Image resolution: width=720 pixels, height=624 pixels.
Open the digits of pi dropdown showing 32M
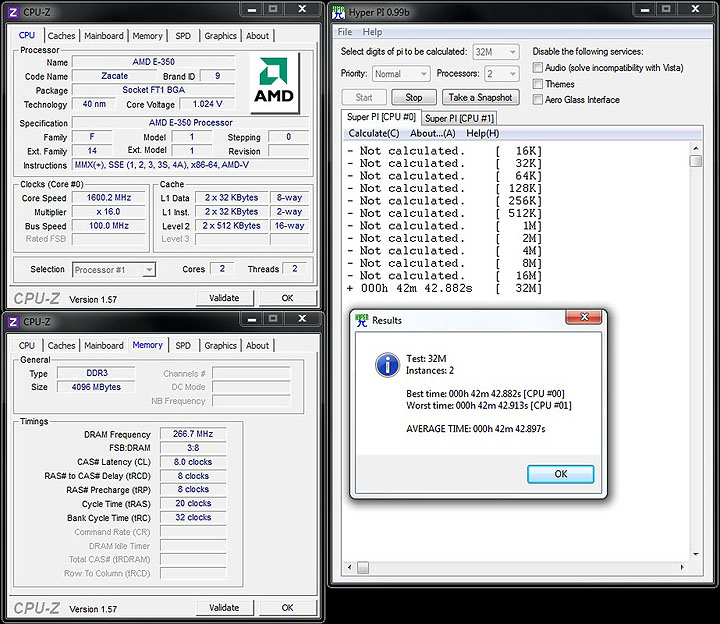(x=496, y=52)
